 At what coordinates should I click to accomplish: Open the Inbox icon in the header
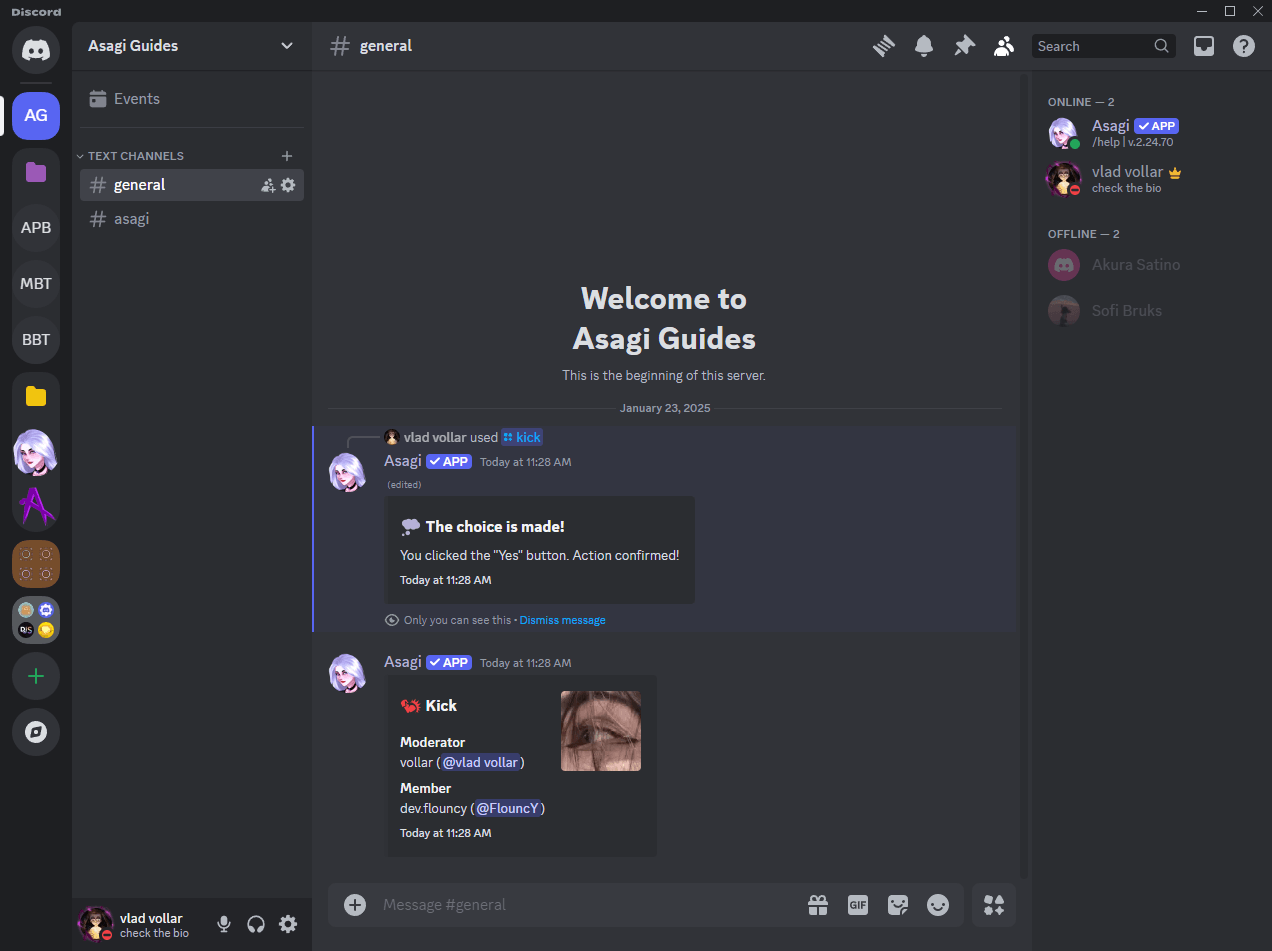coord(1204,46)
